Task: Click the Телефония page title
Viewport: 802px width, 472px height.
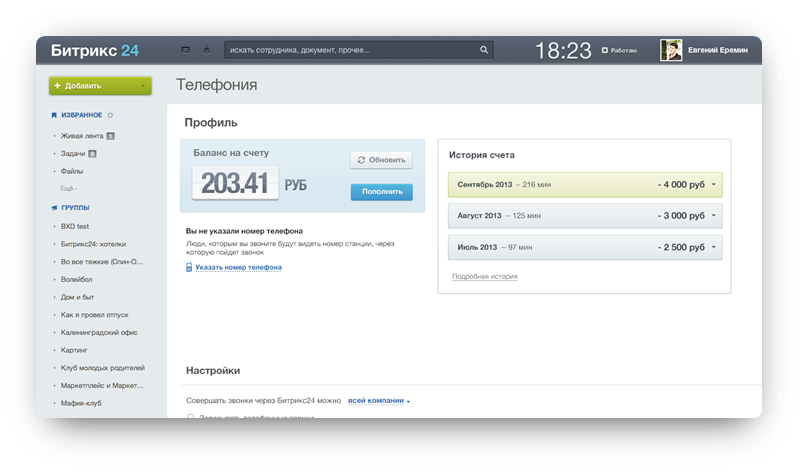Action: pos(216,85)
